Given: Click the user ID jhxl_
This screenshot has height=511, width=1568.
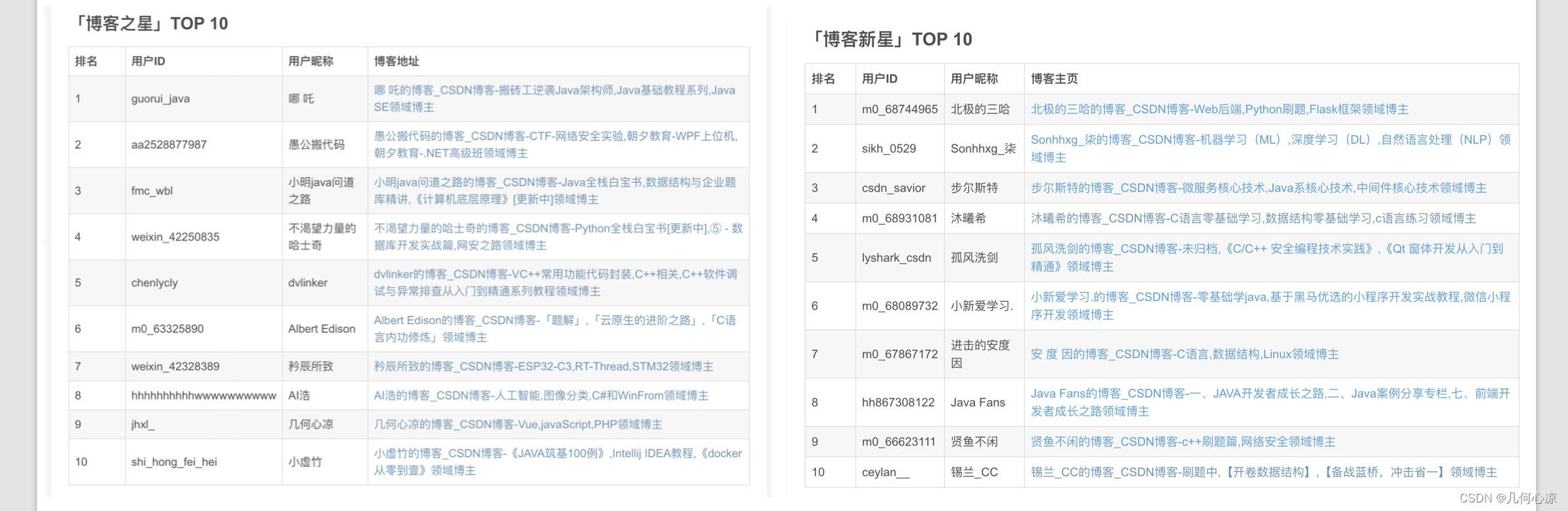Looking at the screenshot, I should [142, 425].
